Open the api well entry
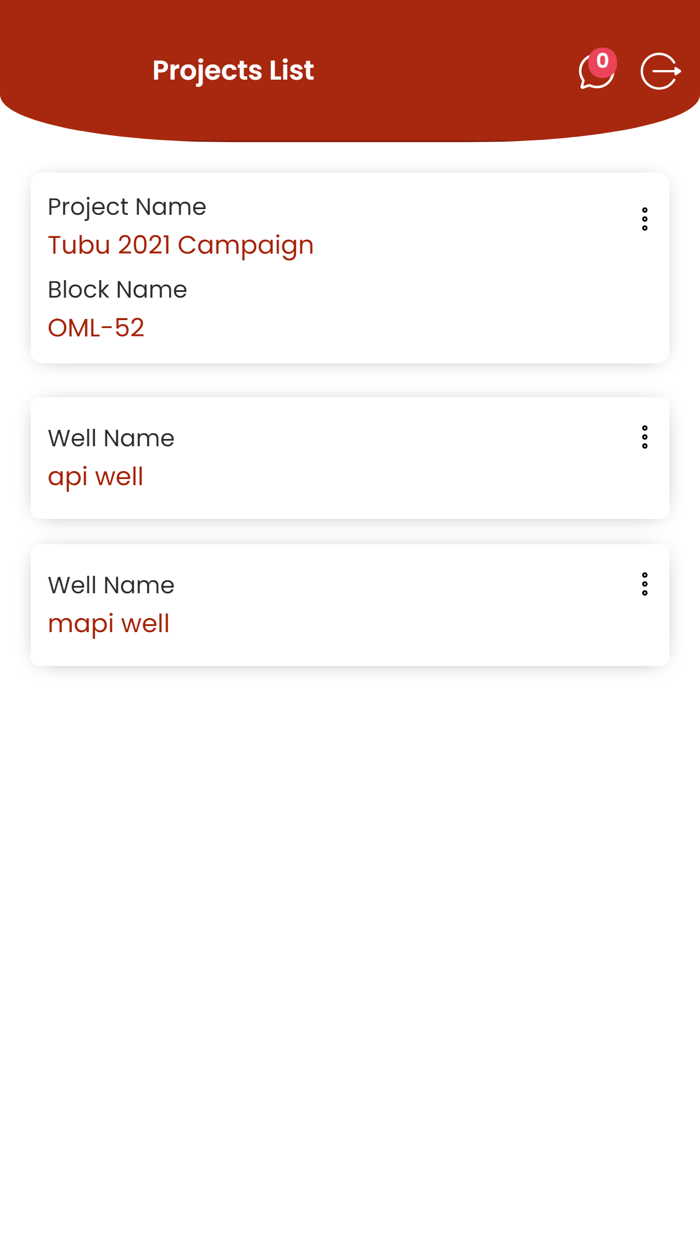This screenshot has height=1244, width=700. point(96,477)
